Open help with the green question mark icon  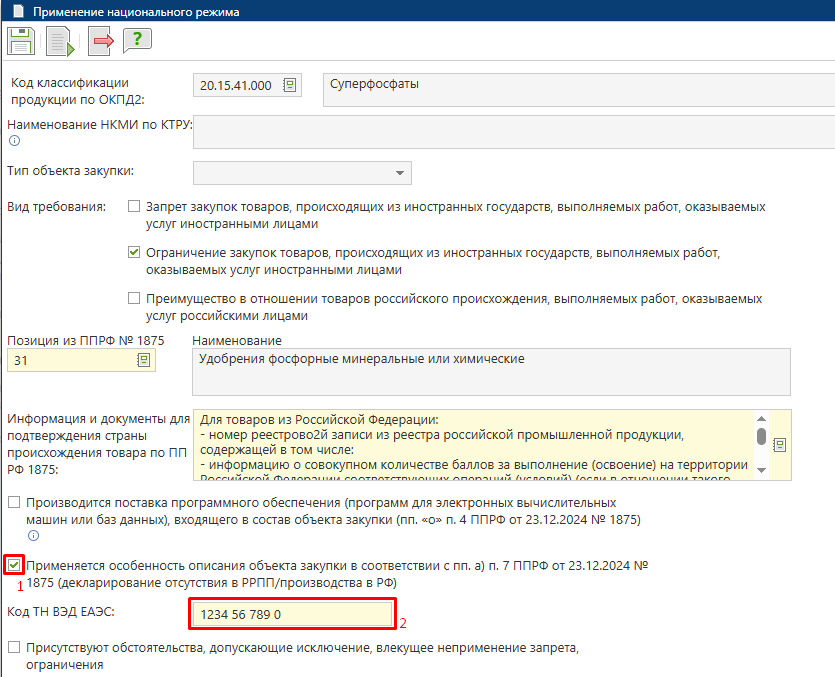[x=137, y=41]
